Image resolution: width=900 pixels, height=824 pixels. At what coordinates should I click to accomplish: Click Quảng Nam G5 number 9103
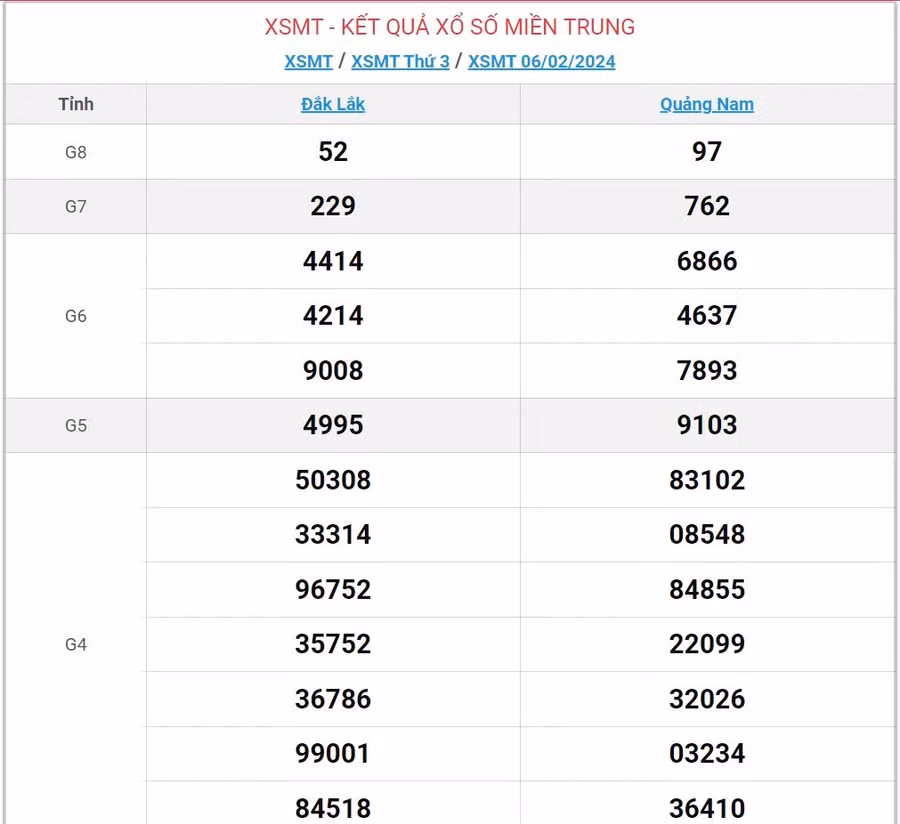coord(707,425)
